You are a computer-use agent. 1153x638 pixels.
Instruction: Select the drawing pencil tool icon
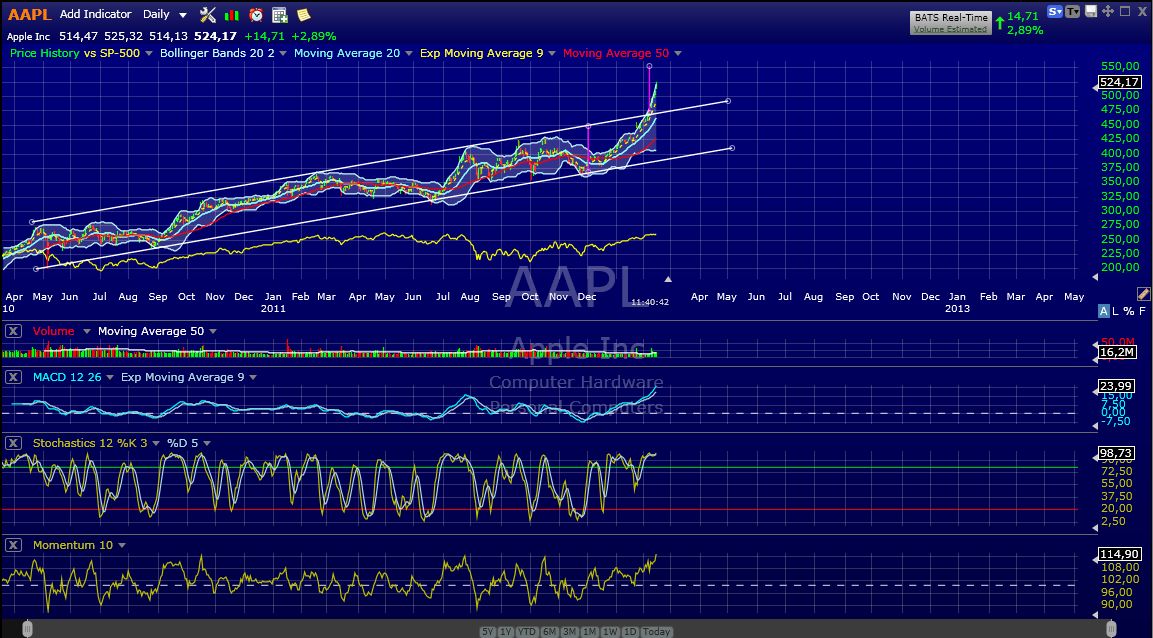1143,294
